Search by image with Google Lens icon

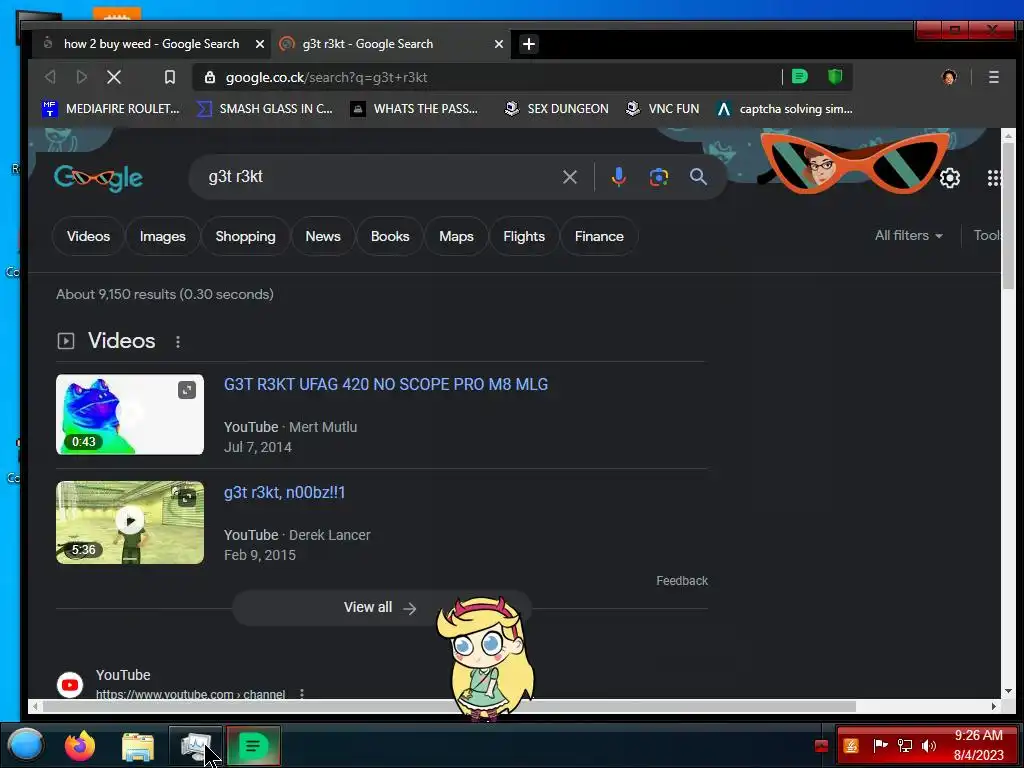coord(658,177)
